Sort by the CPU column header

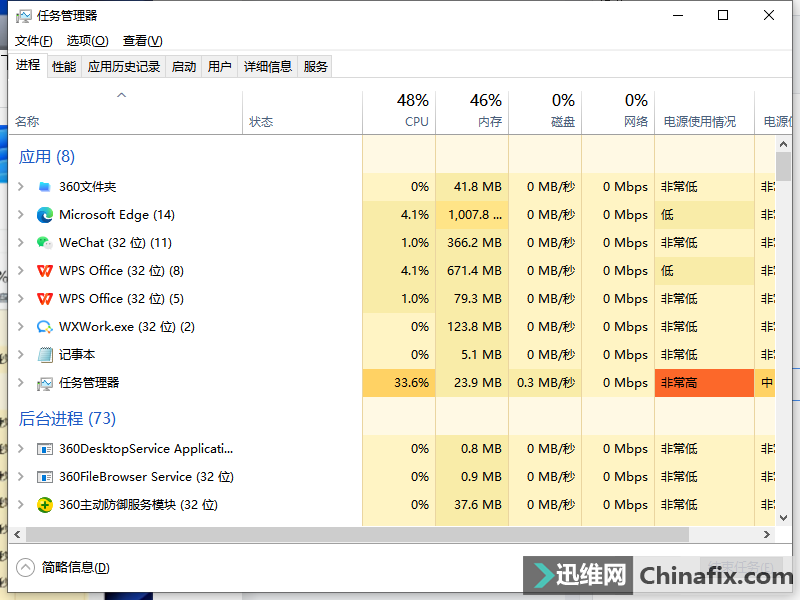click(399, 111)
